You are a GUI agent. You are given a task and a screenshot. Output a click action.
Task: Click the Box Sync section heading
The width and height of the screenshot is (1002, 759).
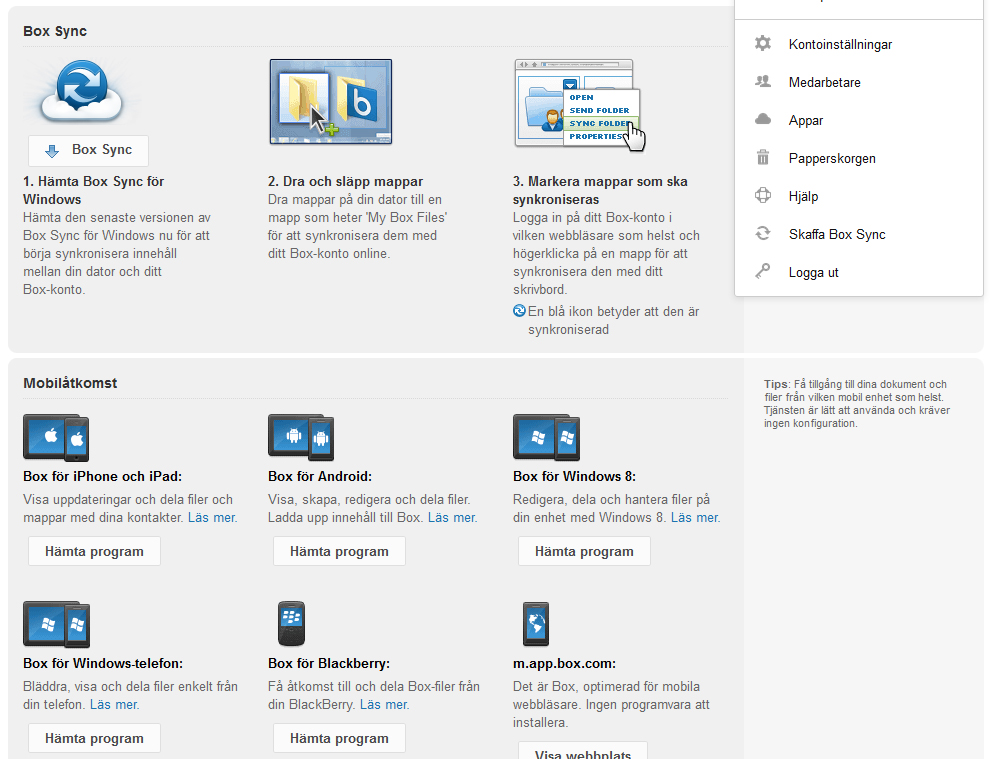coord(55,31)
